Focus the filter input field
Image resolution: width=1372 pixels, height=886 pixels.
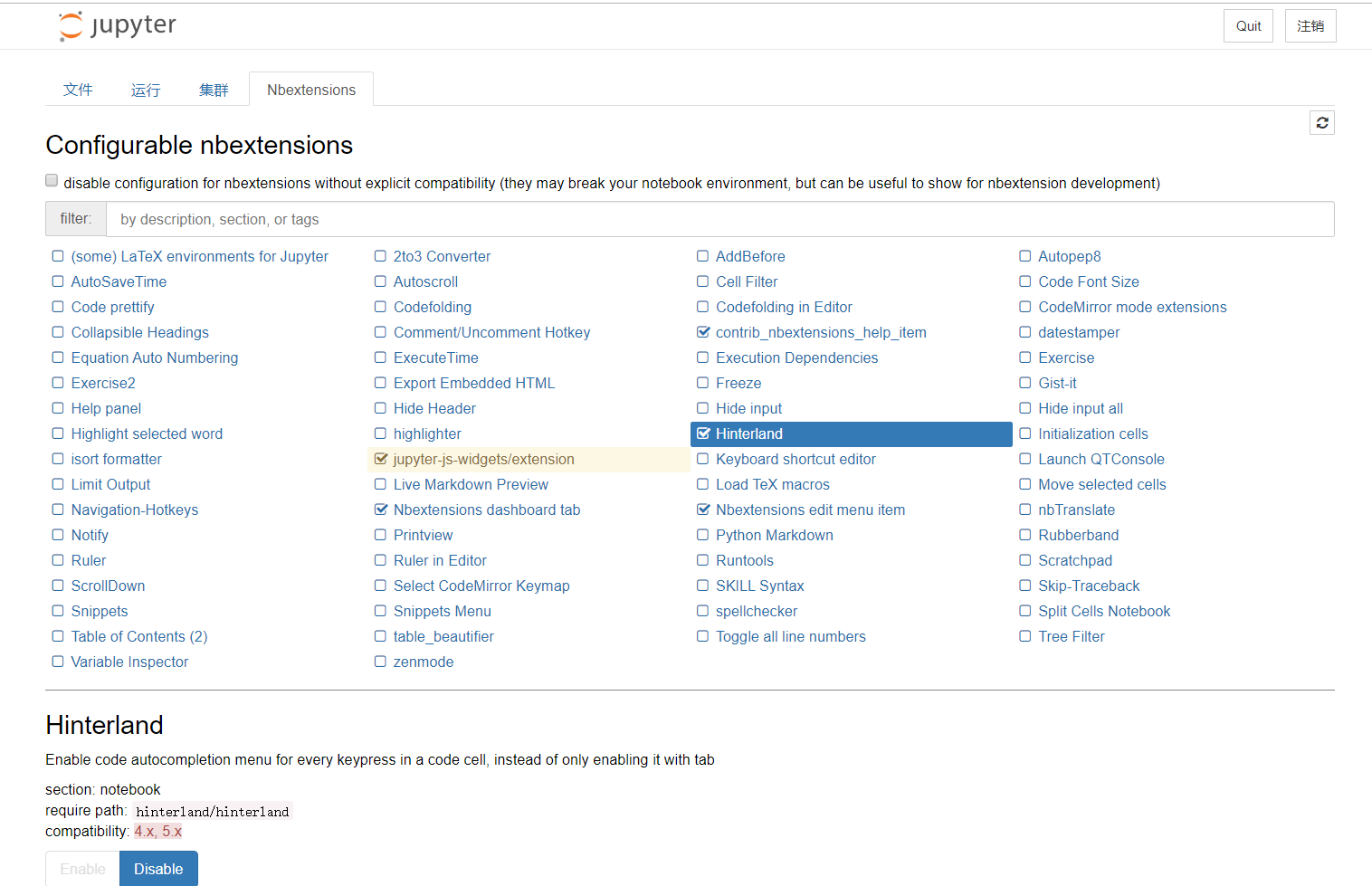(x=719, y=219)
